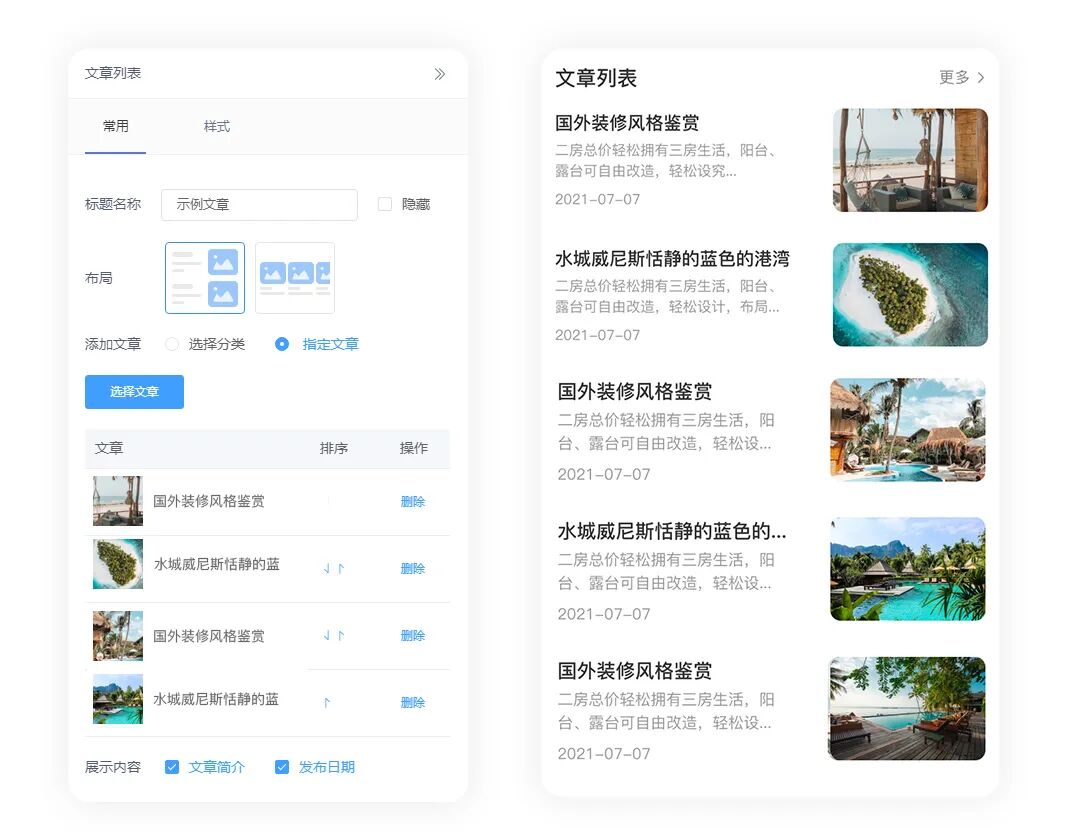
Task: Open truncated 水城威尼斯恬静的蓝色的... preview title
Action: click(672, 531)
